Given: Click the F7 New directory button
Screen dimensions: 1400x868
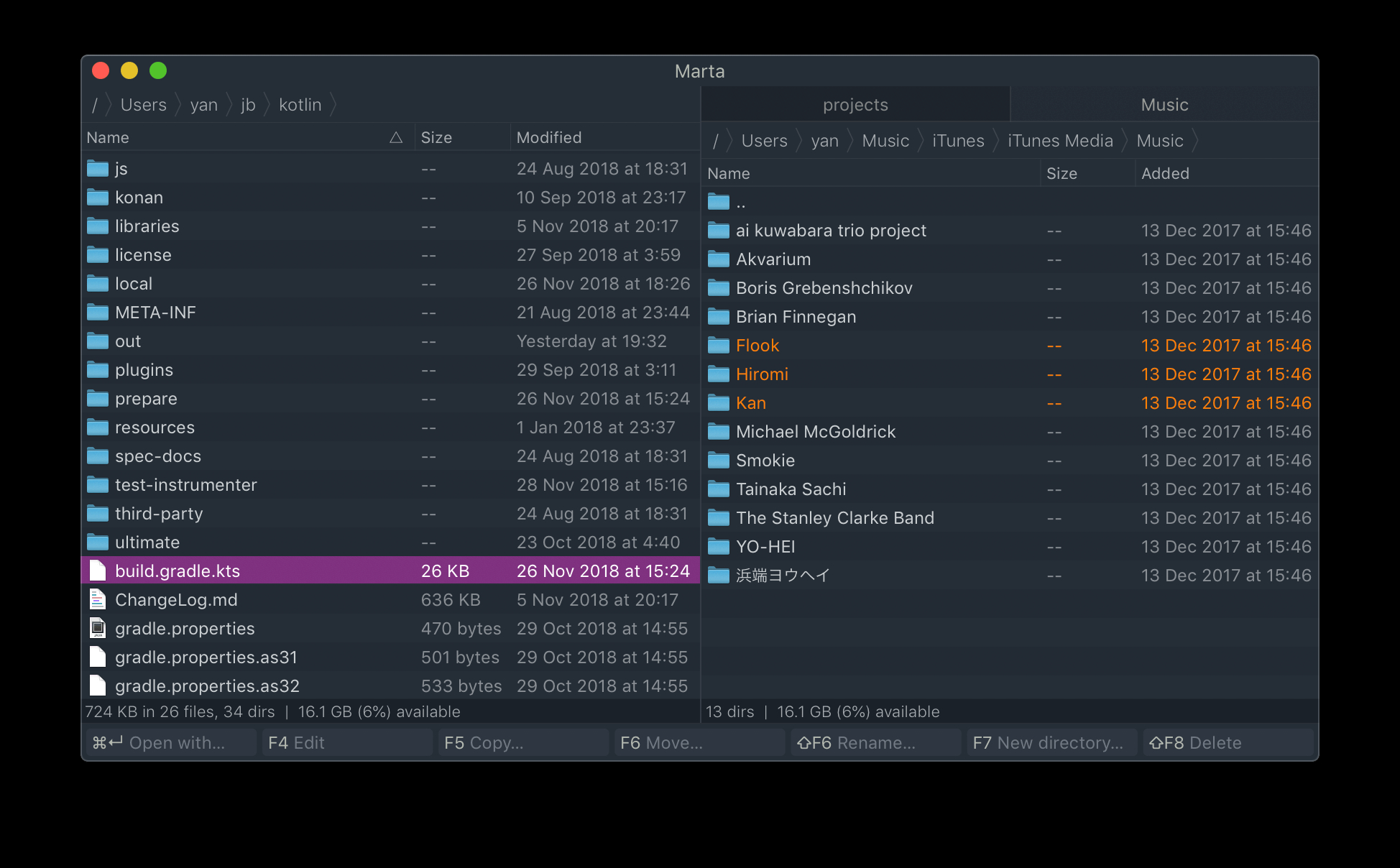Looking at the screenshot, I should pos(1051,742).
